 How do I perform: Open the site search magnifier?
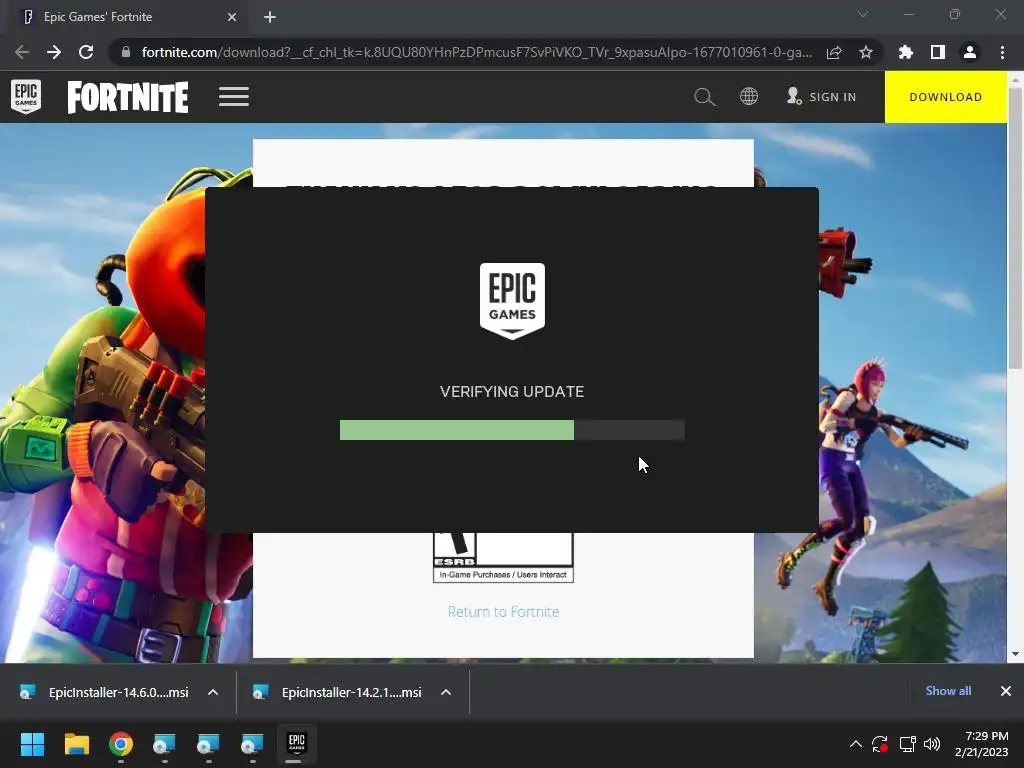705,97
